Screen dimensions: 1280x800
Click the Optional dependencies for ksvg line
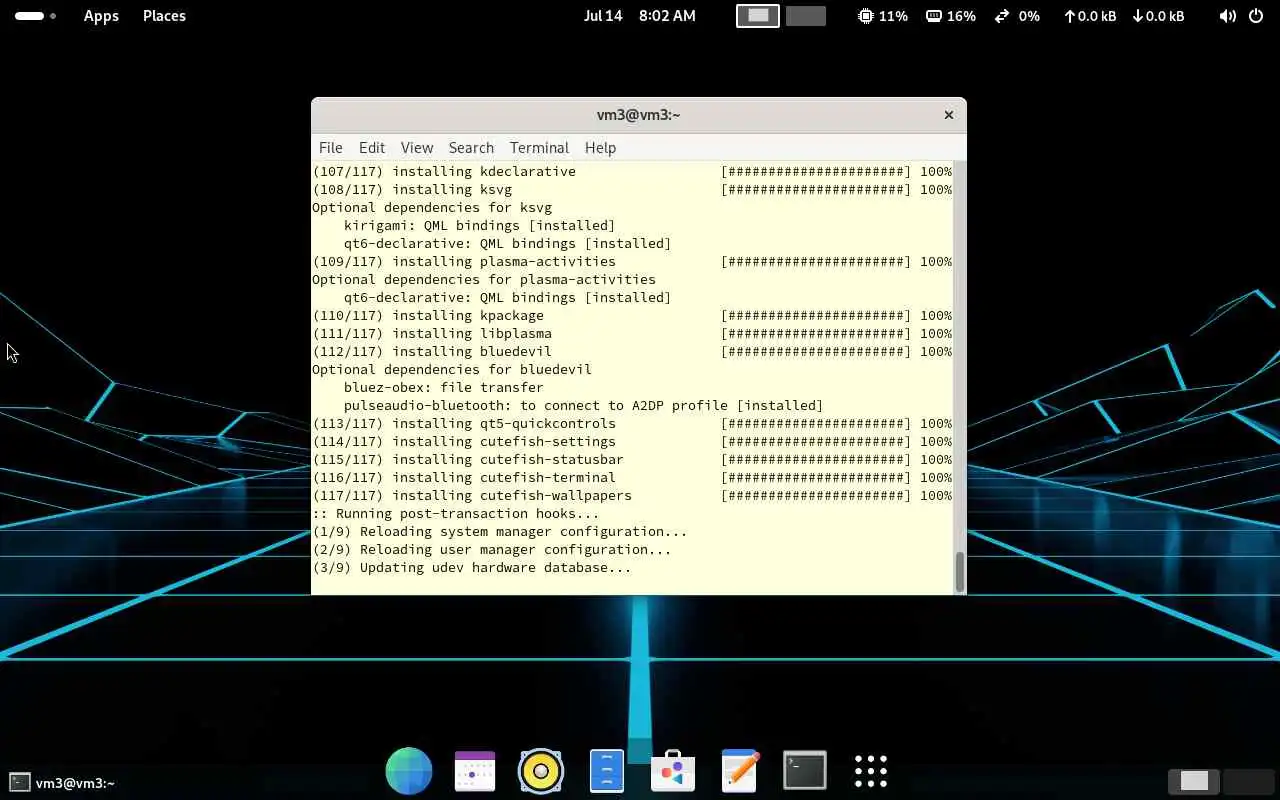[x=432, y=207]
